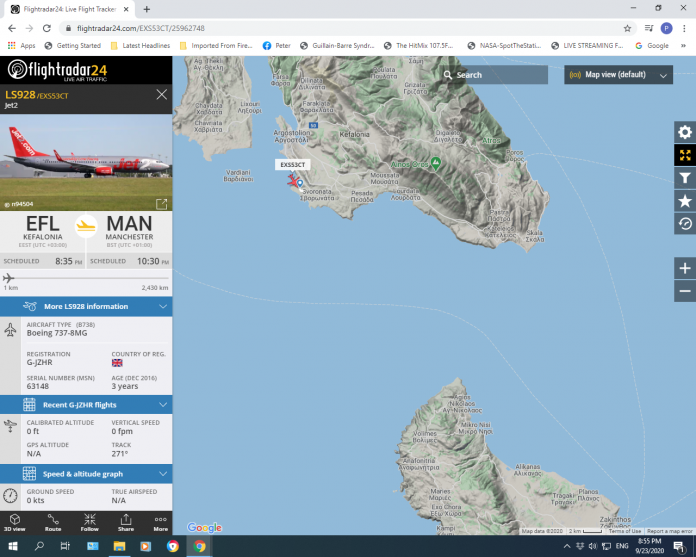The height and width of the screenshot is (557, 696).
Task: Follow the aircraft on the map
Action: pos(90,522)
